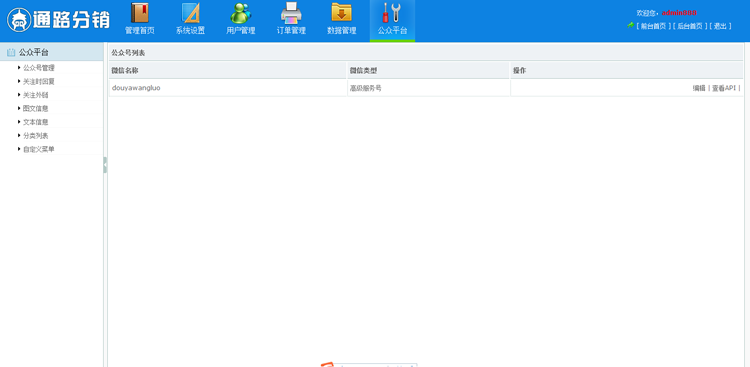
Task: Open 系统设置 ruler icon
Action: click(x=190, y=13)
